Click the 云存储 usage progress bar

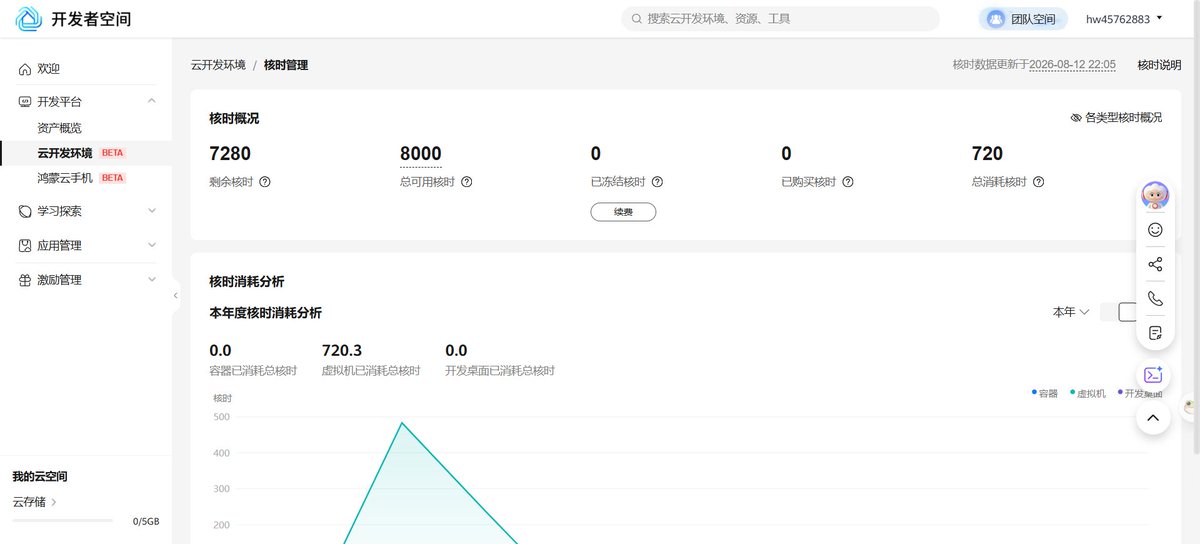[x=62, y=521]
